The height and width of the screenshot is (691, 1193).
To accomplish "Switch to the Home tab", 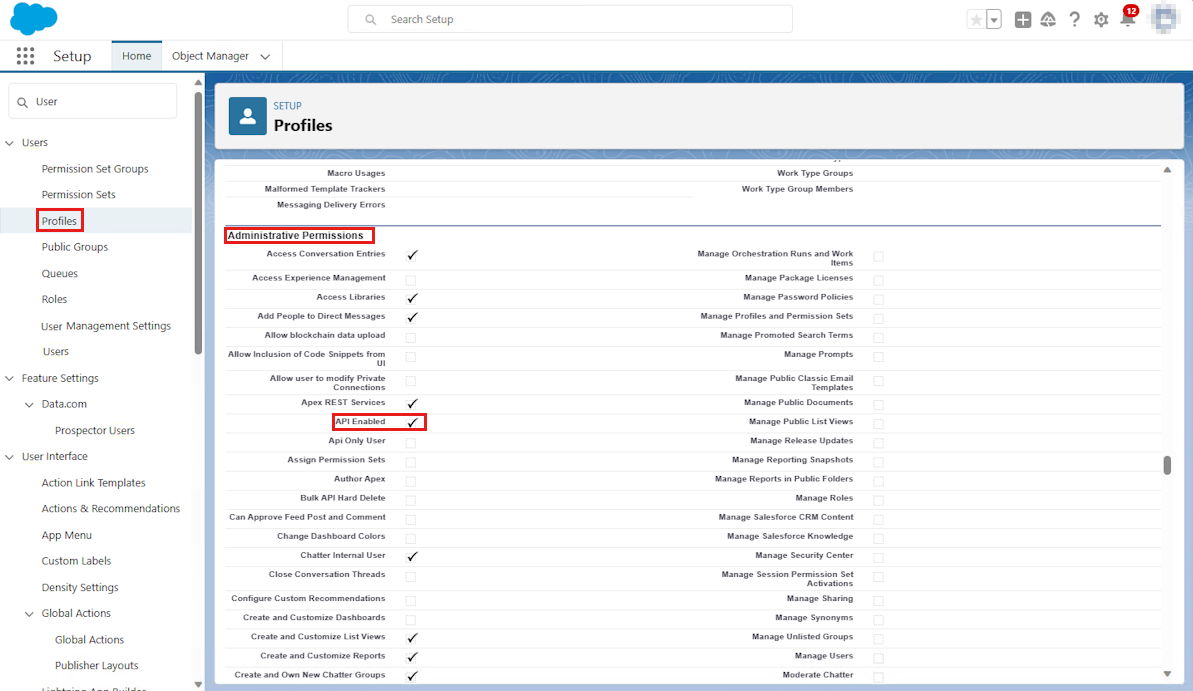I will click(x=136, y=56).
